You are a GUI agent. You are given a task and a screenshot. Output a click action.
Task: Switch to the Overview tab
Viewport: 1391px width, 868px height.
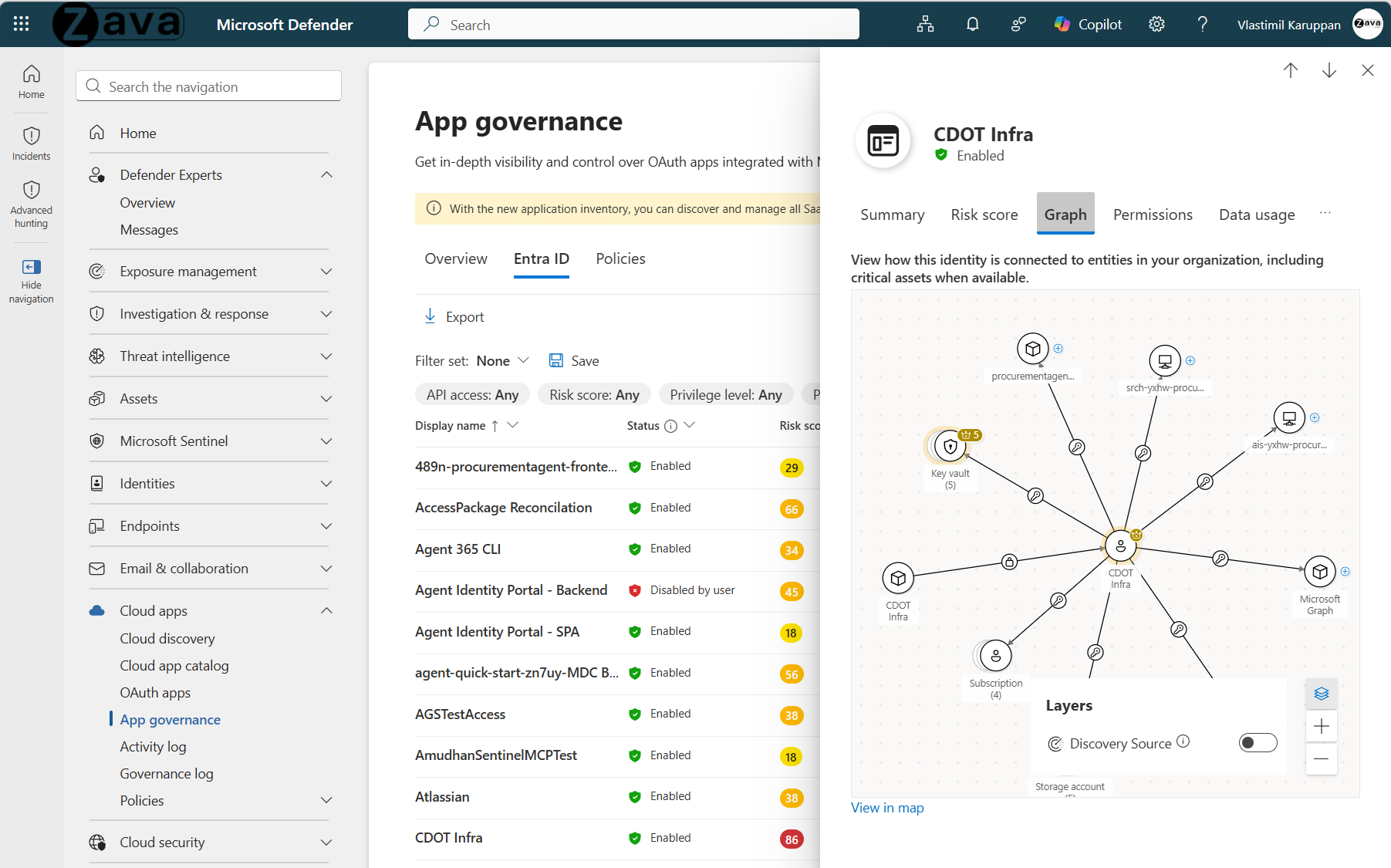click(456, 259)
